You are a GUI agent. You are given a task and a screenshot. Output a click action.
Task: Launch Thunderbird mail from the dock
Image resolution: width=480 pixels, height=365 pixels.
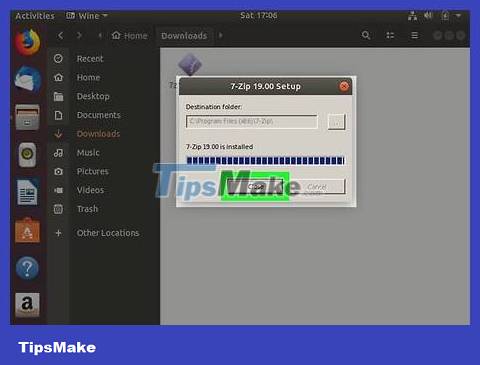28,79
